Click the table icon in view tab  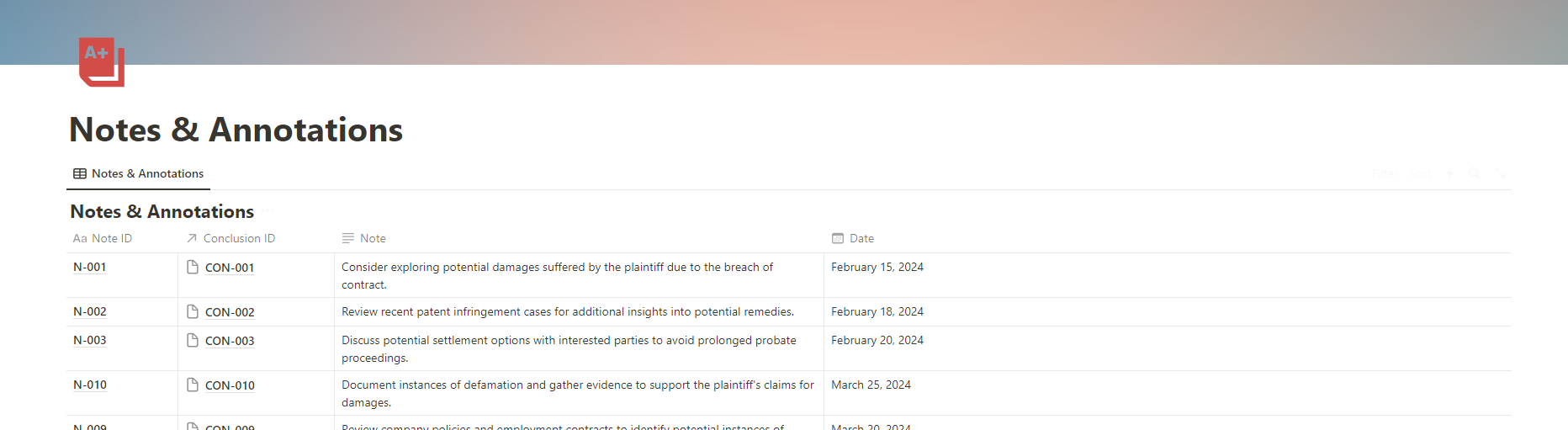80,173
